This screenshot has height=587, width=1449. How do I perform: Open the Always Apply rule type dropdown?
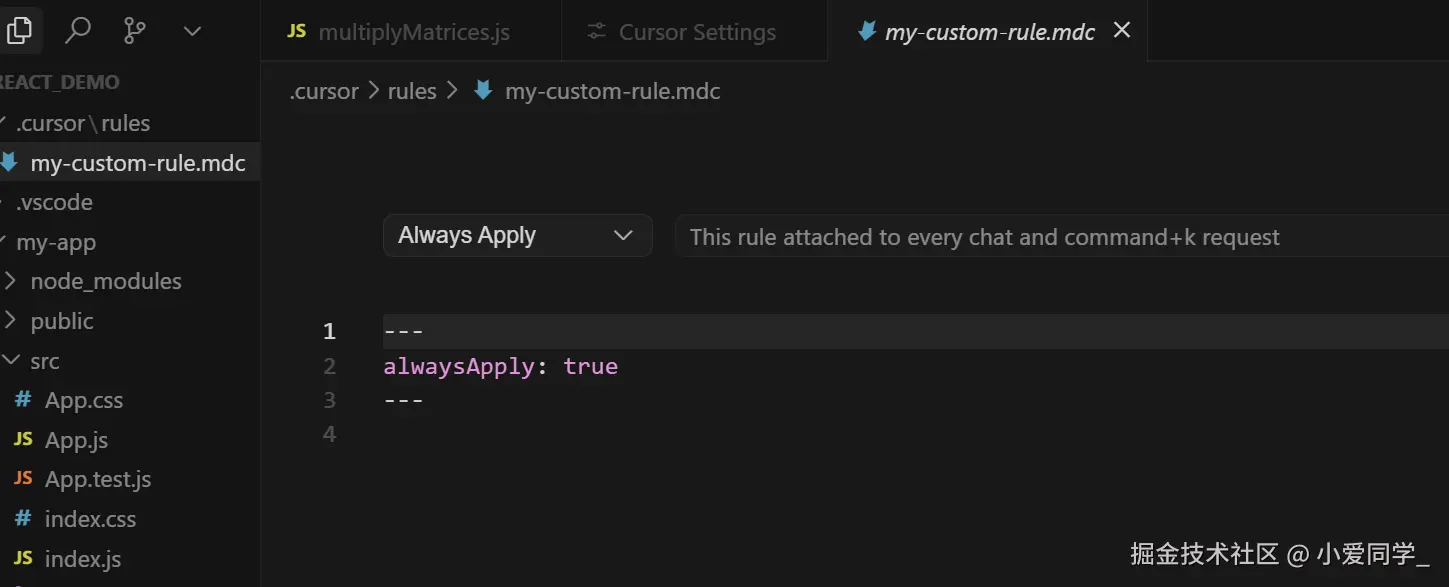point(517,236)
